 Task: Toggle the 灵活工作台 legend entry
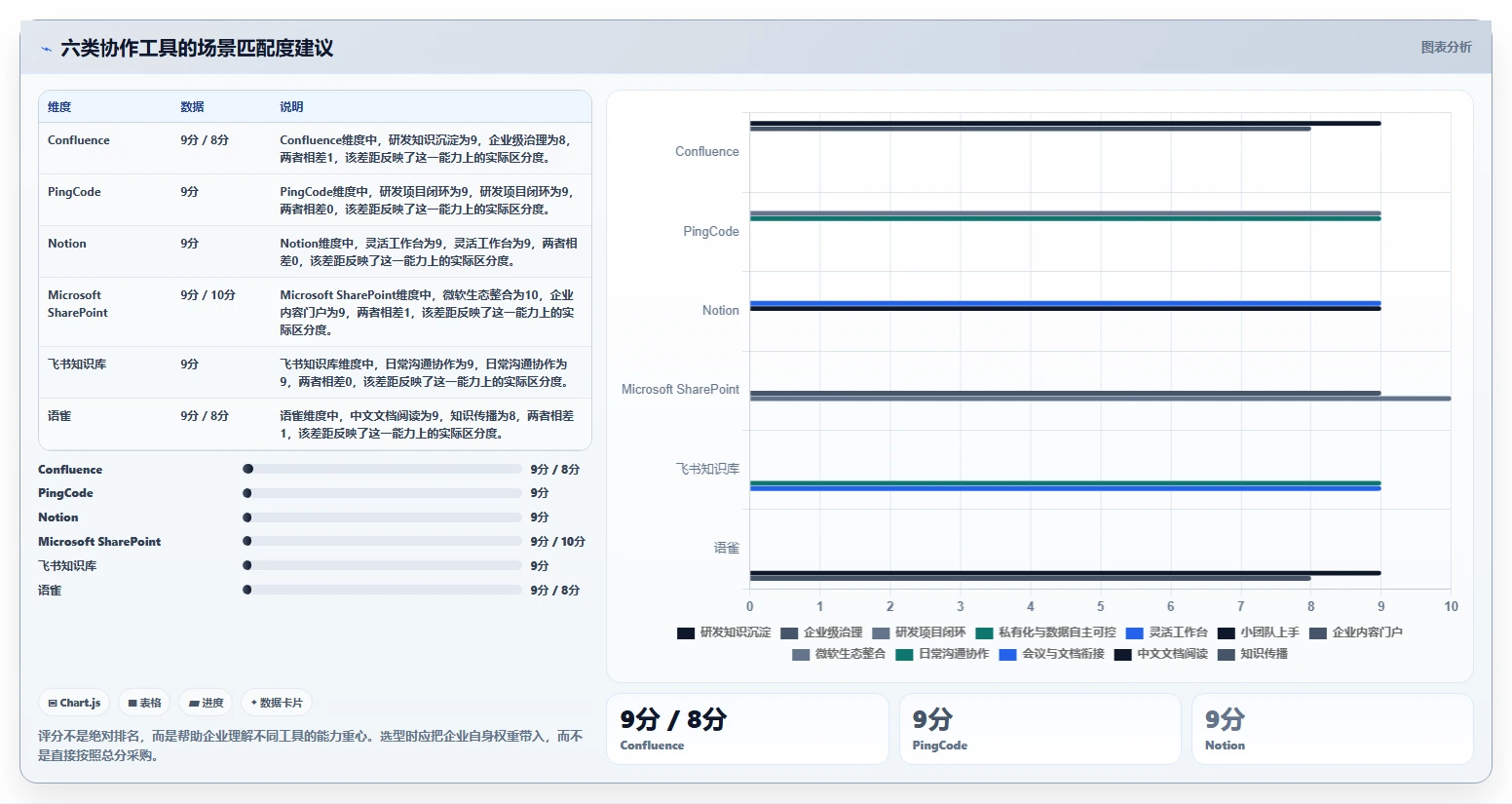pyautogui.click(x=1166, y=632)
